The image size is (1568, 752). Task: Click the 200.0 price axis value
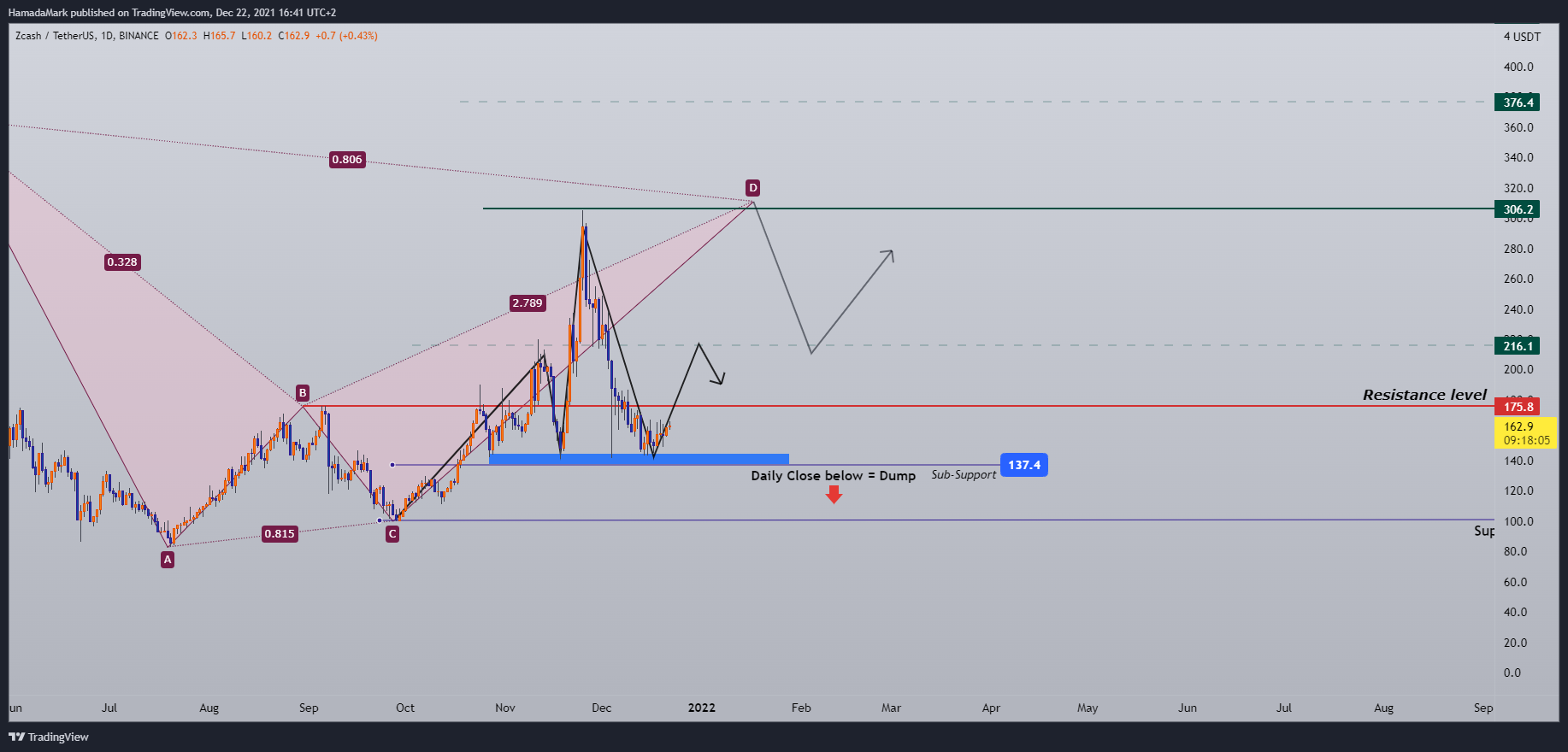[x=1518, y=370]
